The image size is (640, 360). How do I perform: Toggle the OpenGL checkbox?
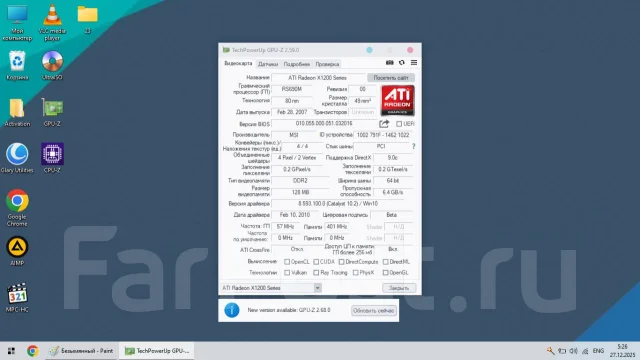[x=385, y=273]
